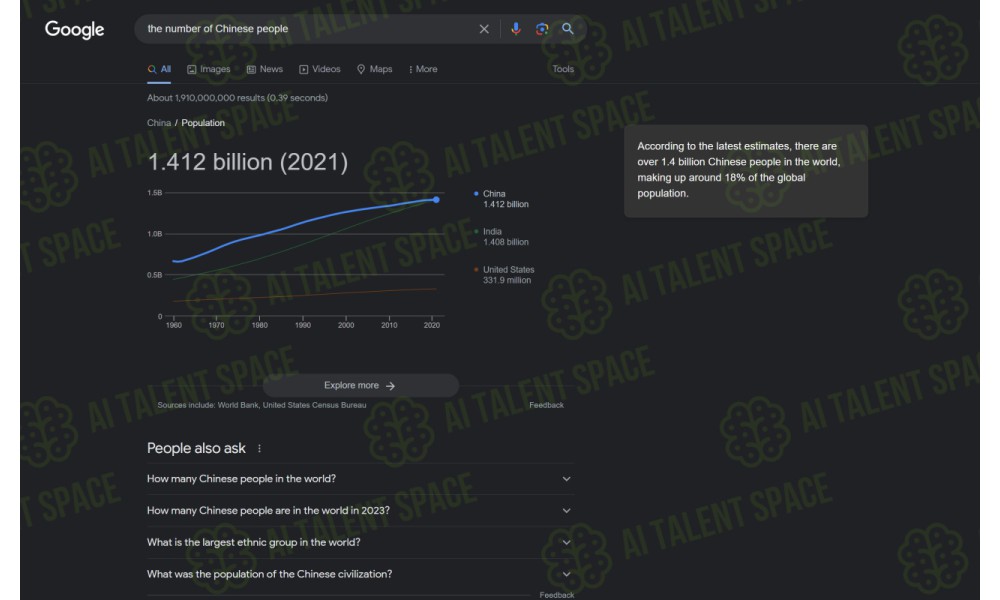This screenshot has width=1000, height=600.
Task: Expand "How many Chinese people are in the world in 2023?"
Action: tap(360, 511)
